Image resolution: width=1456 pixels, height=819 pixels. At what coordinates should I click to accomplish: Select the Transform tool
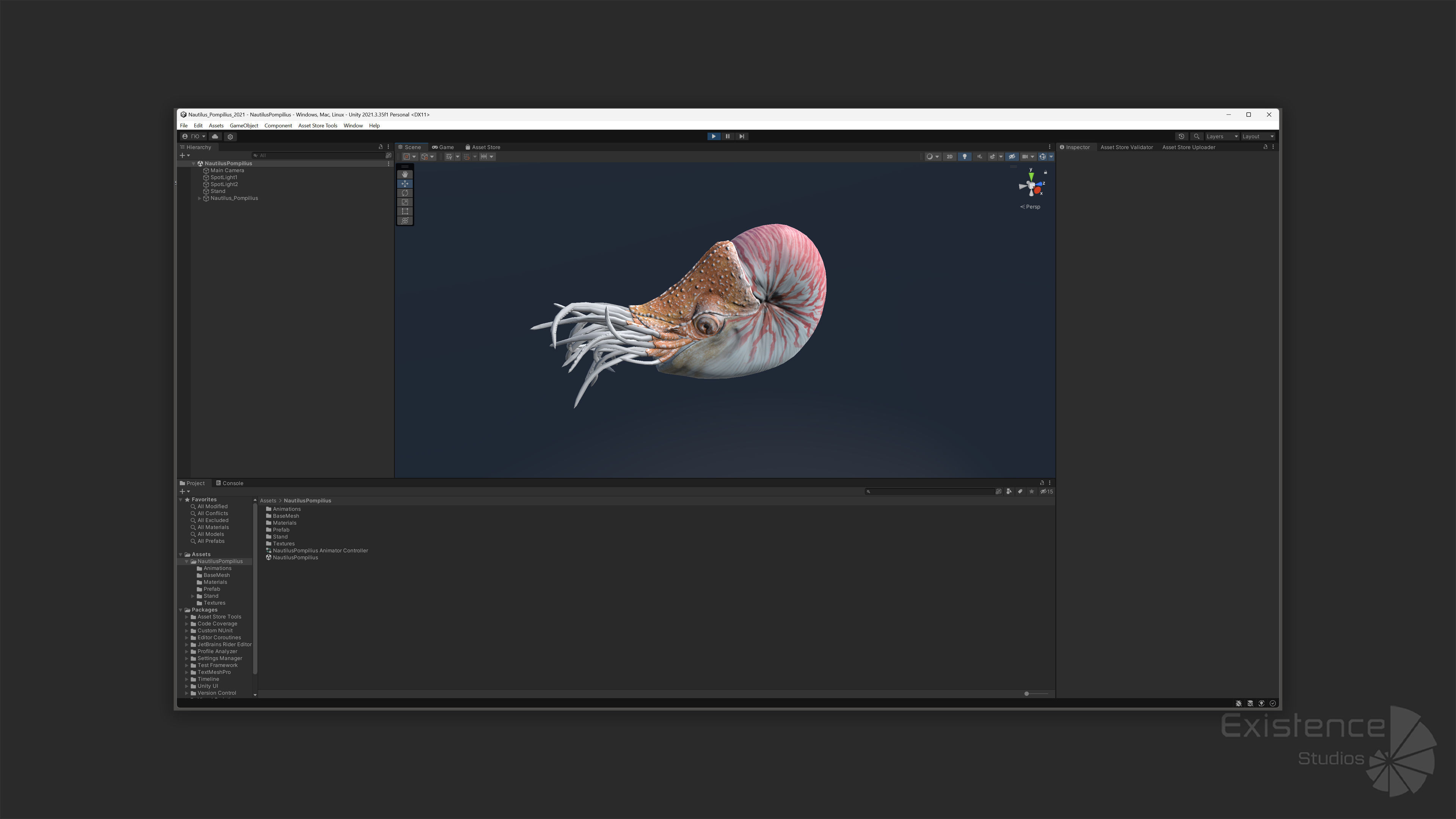pos(405,220)
